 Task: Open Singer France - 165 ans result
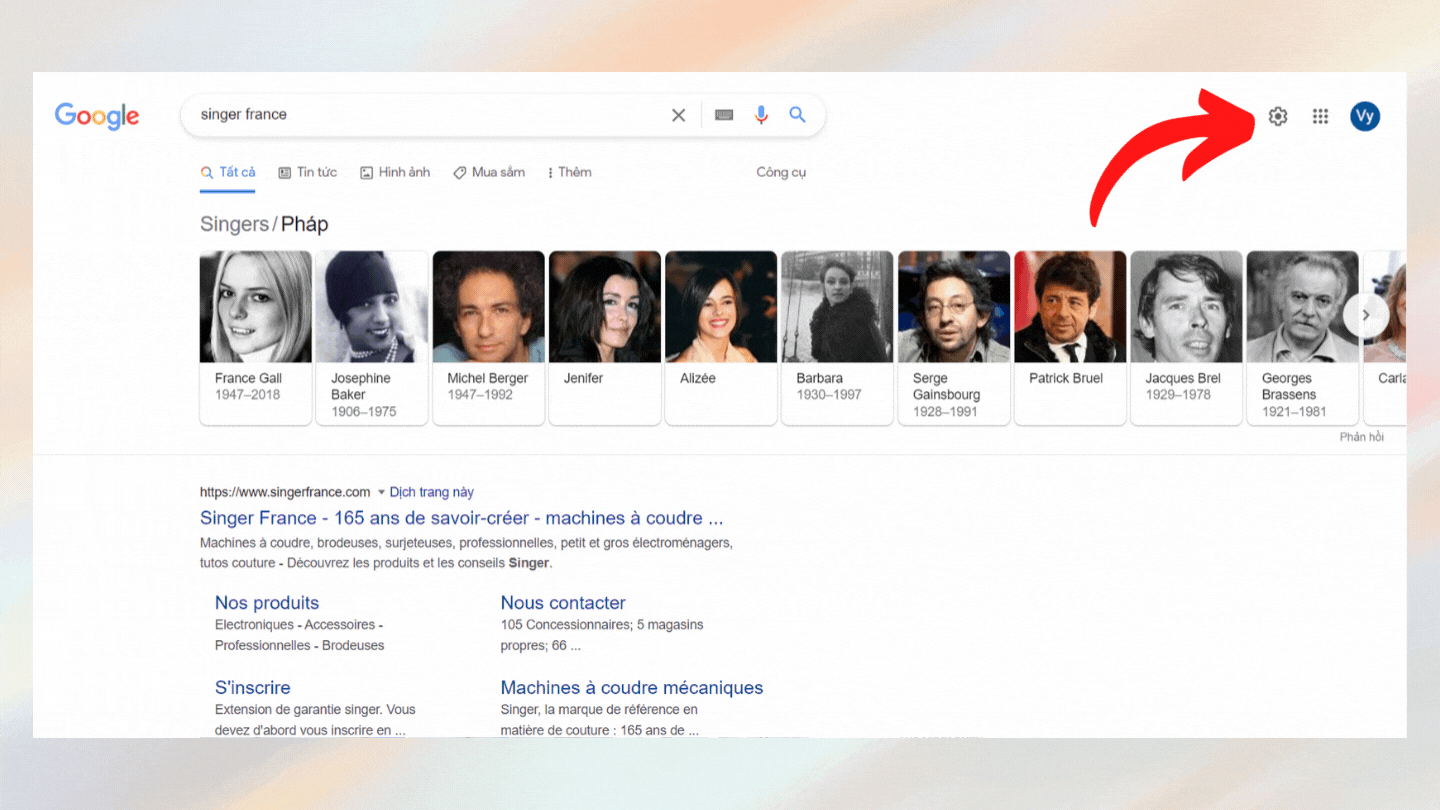point(461,518)
